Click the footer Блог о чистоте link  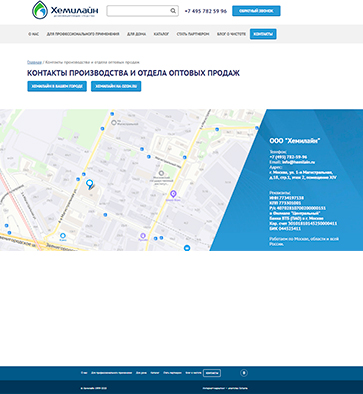point(193,373)
